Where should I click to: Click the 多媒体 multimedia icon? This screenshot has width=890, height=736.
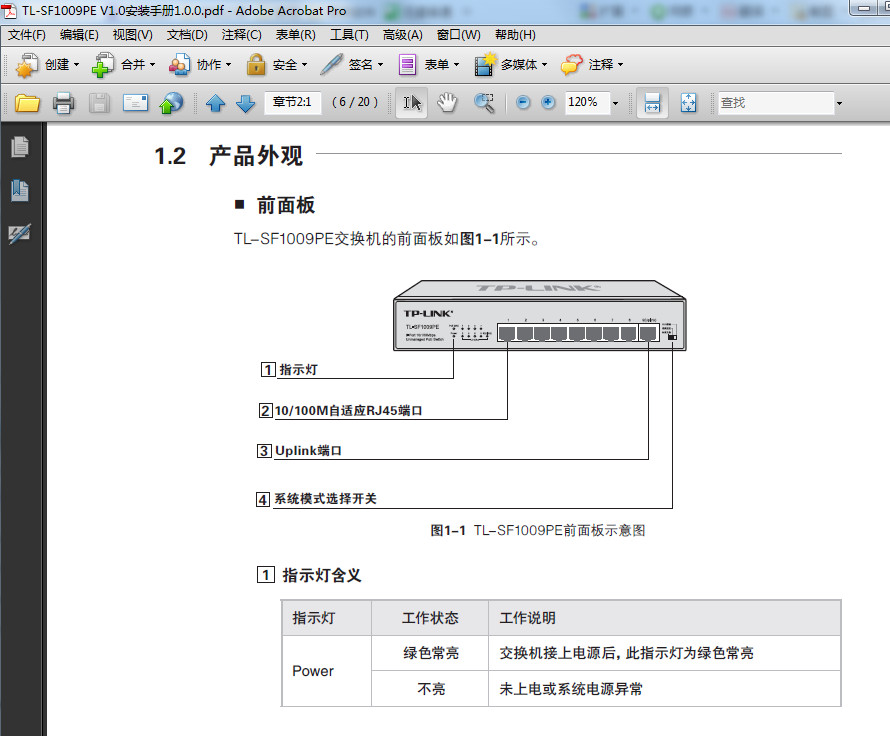click(485, 65)
